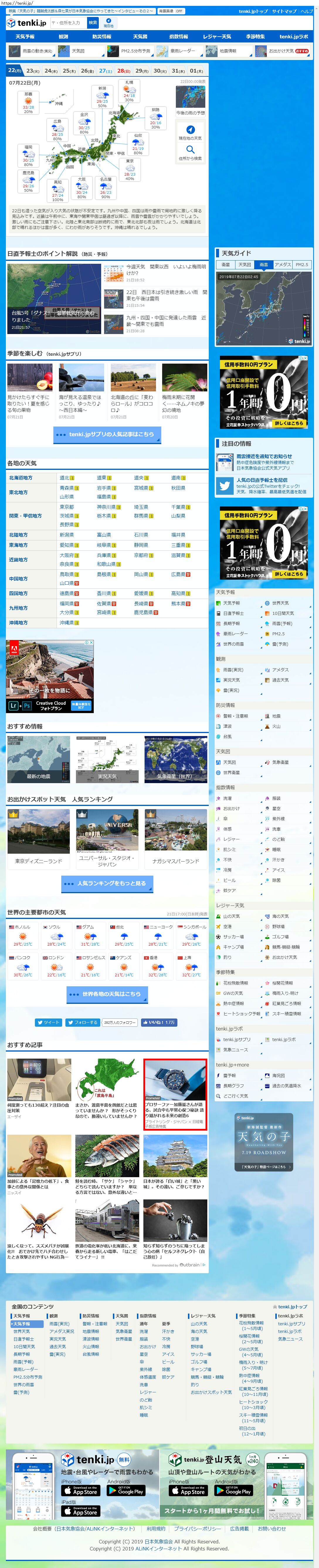Click the 検索 search button
The width and height of the screenshot is (319, 1568).
(x=93, y=23)
